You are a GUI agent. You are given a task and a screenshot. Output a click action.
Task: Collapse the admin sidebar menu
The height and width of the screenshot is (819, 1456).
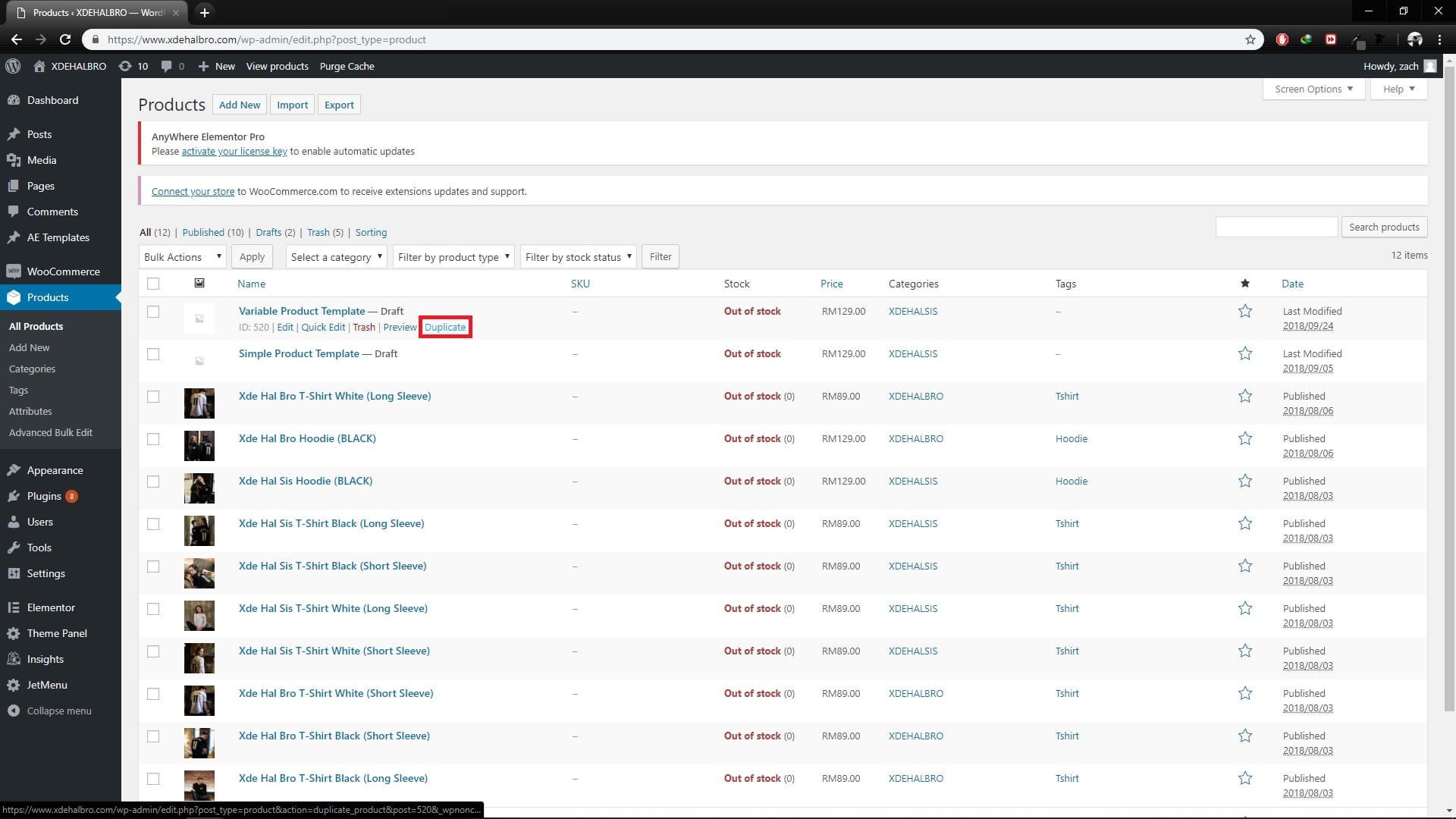[61, 711]
